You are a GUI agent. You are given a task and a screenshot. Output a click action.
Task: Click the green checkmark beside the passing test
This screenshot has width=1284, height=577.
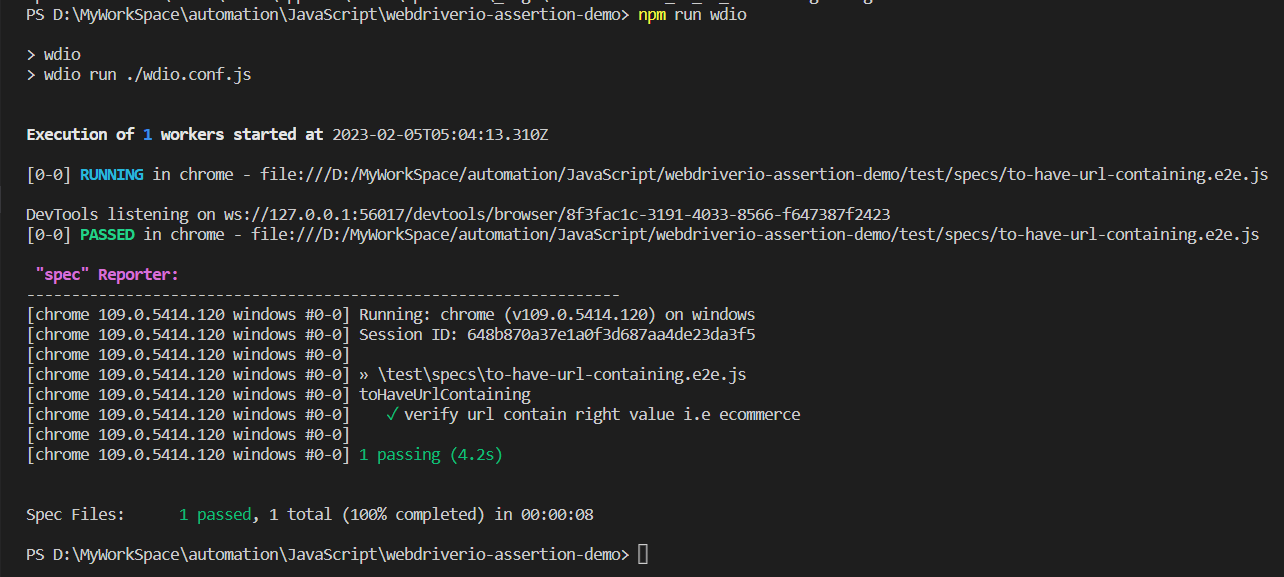point(391,413)
